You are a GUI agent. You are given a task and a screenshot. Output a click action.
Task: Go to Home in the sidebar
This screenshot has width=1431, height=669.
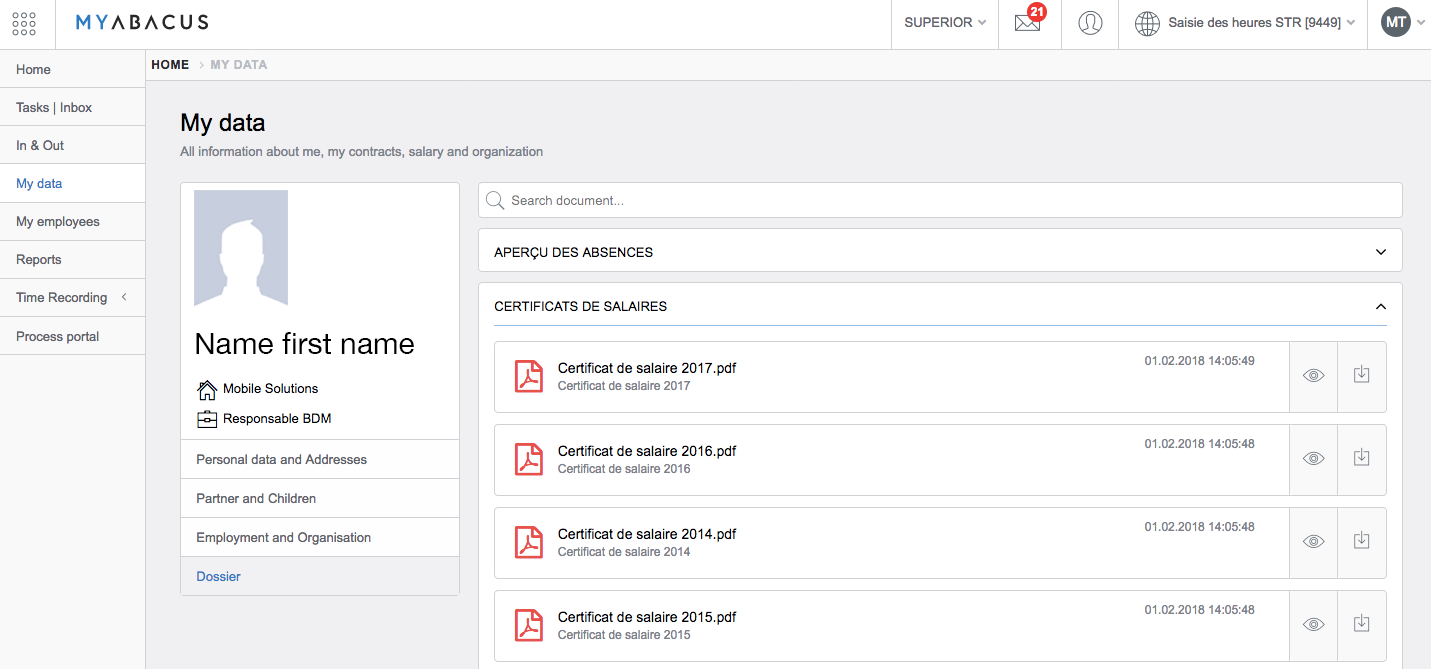(x=72, y=69)
